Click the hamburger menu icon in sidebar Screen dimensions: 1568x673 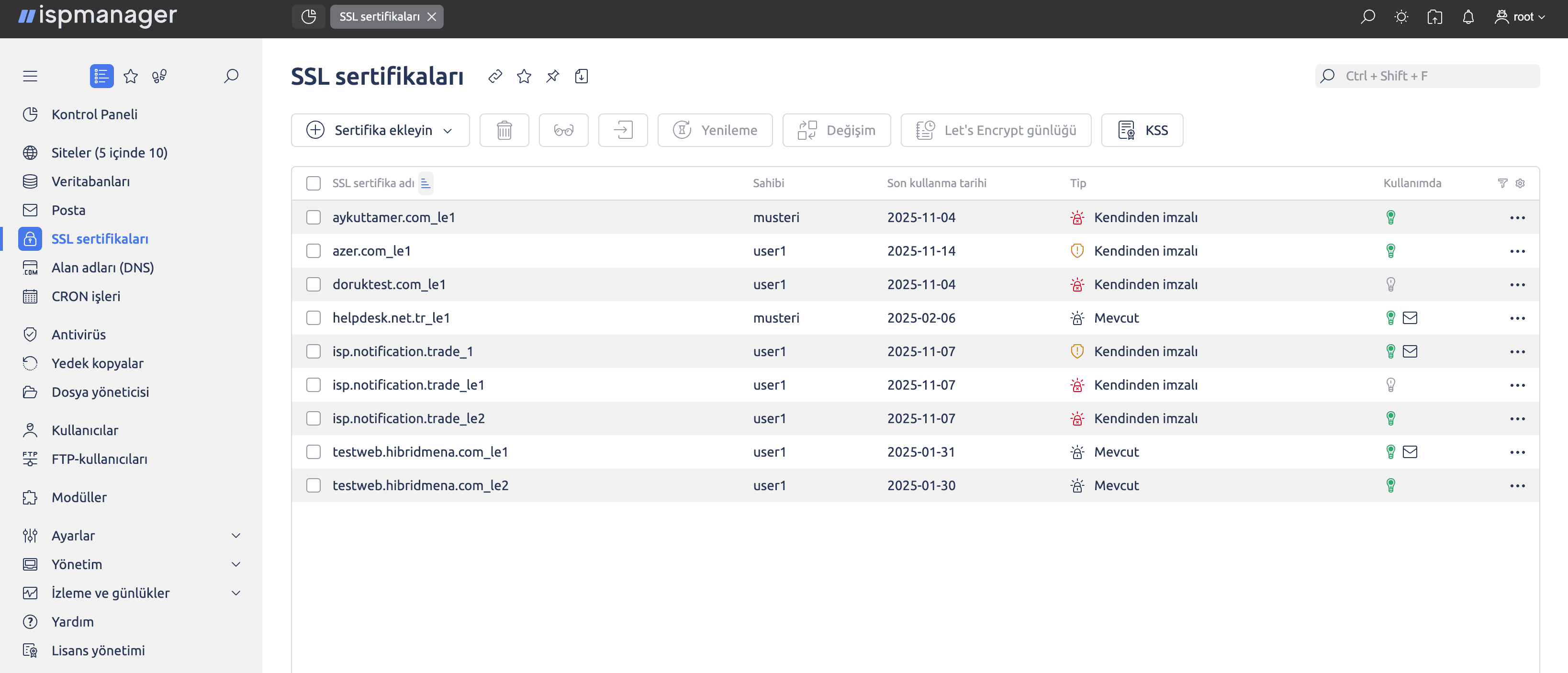(x=30, y=76)
